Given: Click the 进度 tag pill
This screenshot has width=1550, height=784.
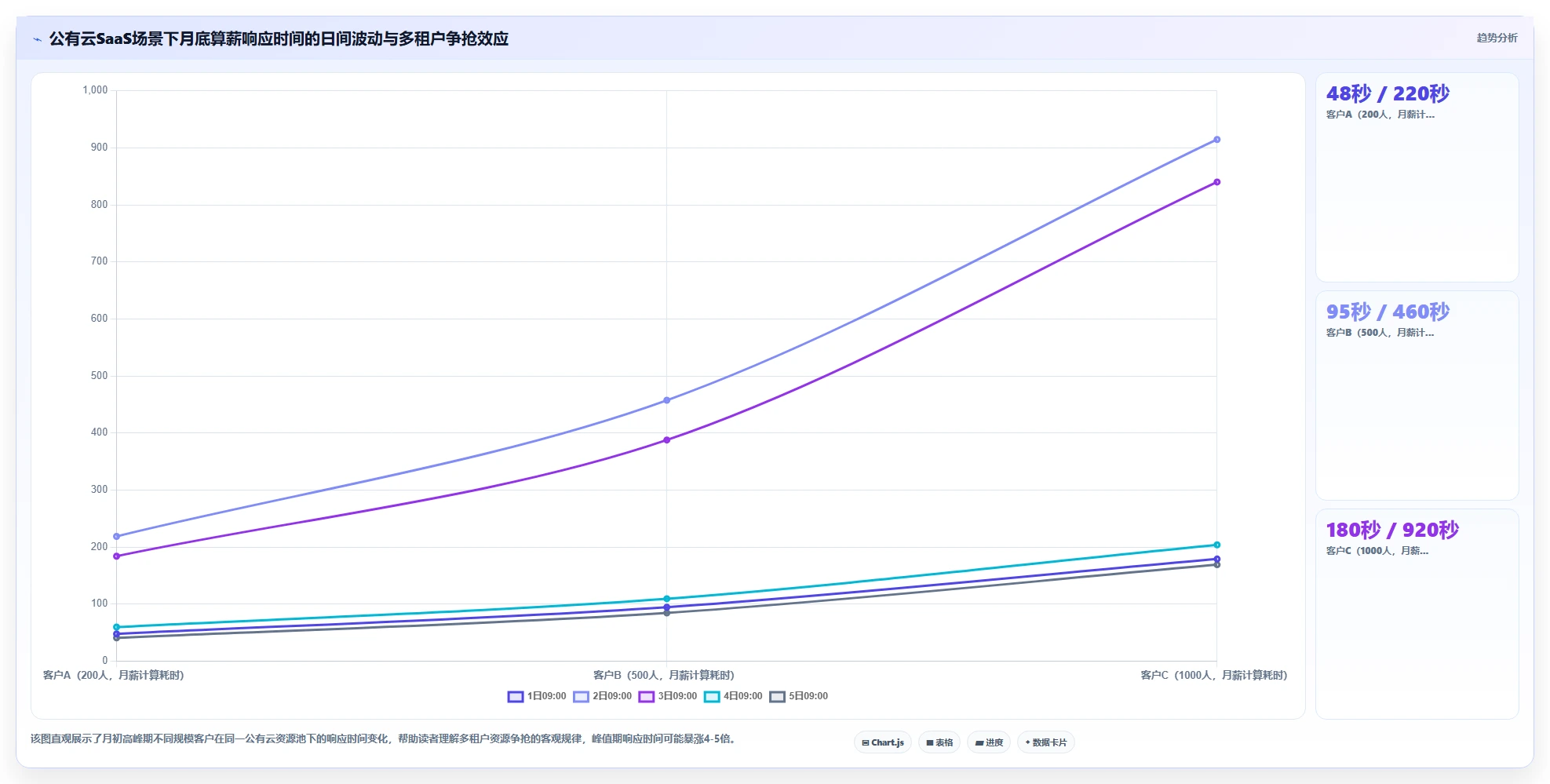Looking at the screenshot, I should pyautogui.click(x=989, y=742).
